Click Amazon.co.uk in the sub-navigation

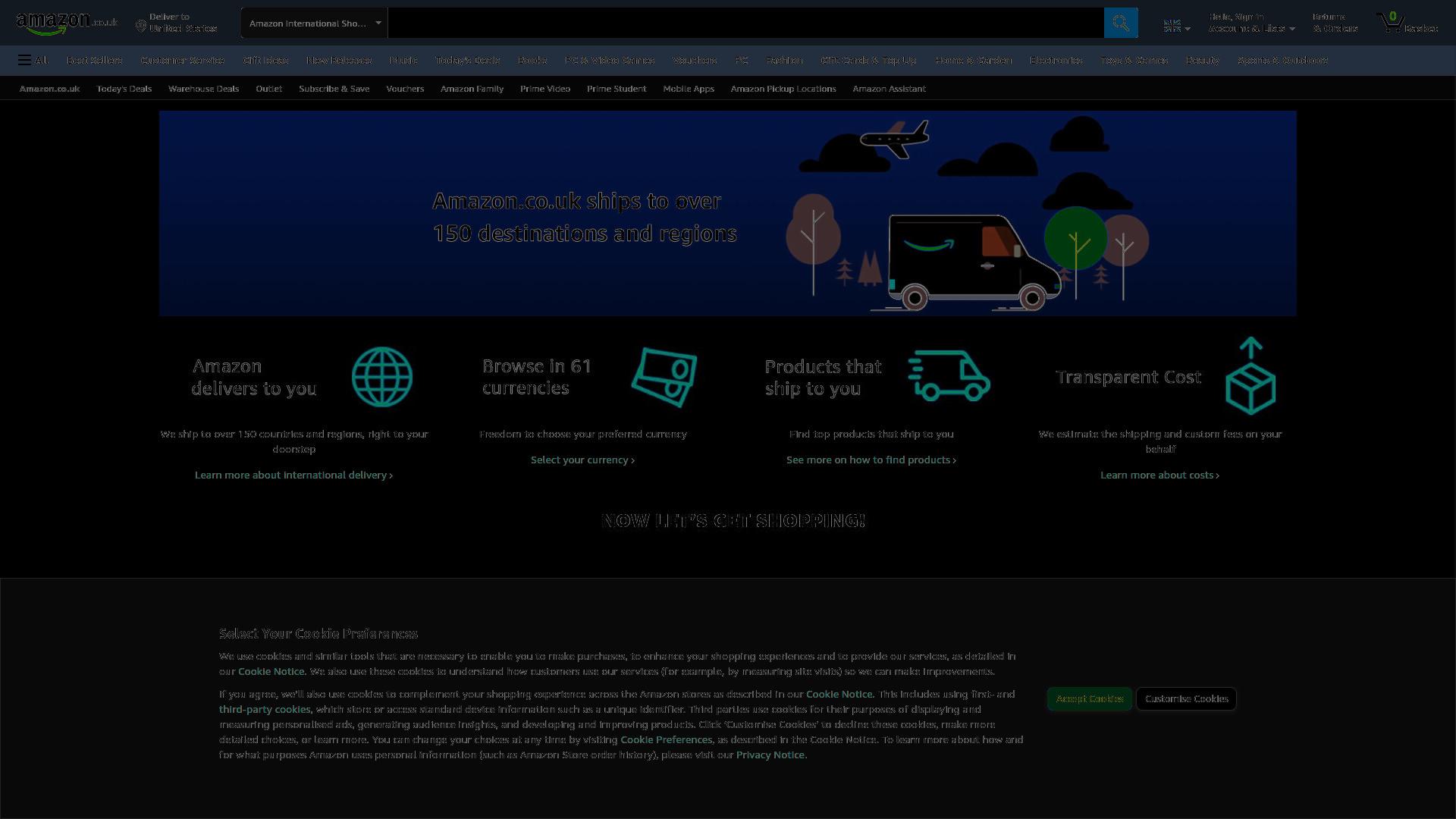49,89
